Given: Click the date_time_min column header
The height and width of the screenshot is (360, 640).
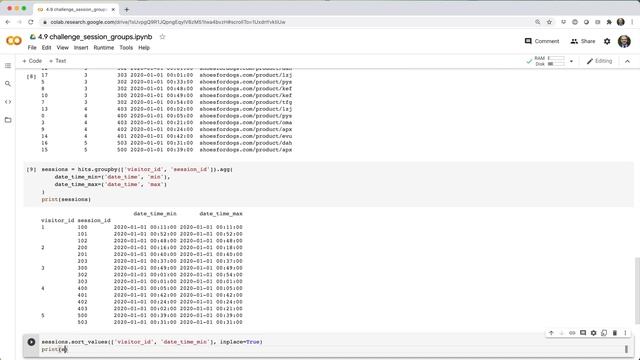Looking at the screenshot, I should (x=155, y=213).
